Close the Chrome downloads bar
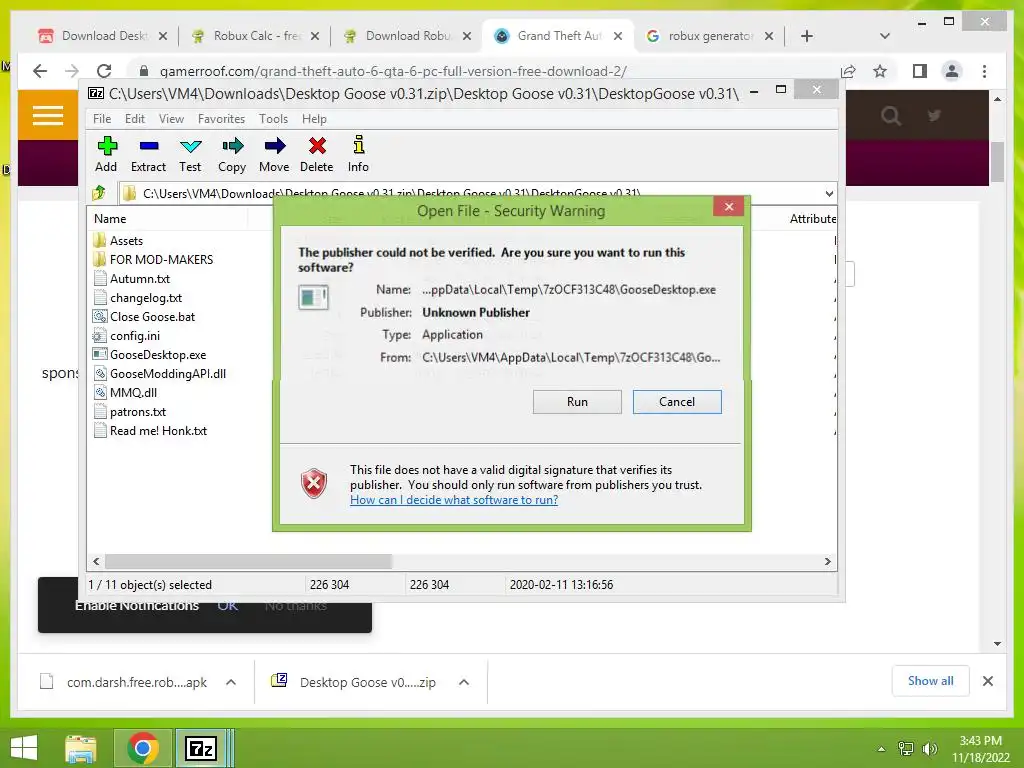 (x=987, y=681)
